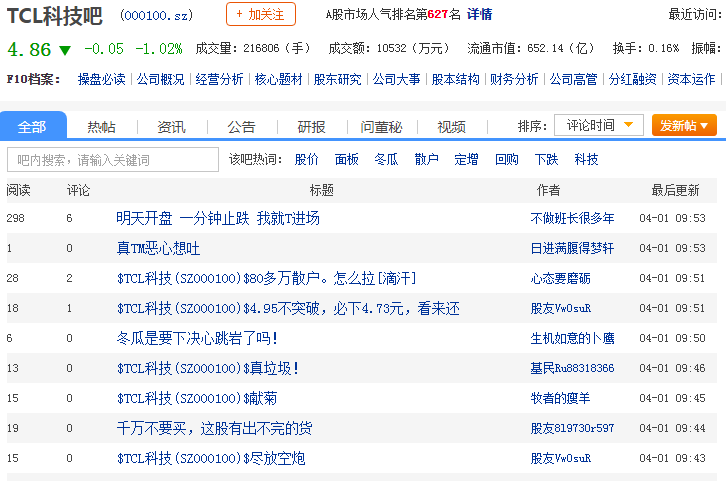
Task: Open post about 80多万散户 怎么拉
Action: click(x=266, y=278)
